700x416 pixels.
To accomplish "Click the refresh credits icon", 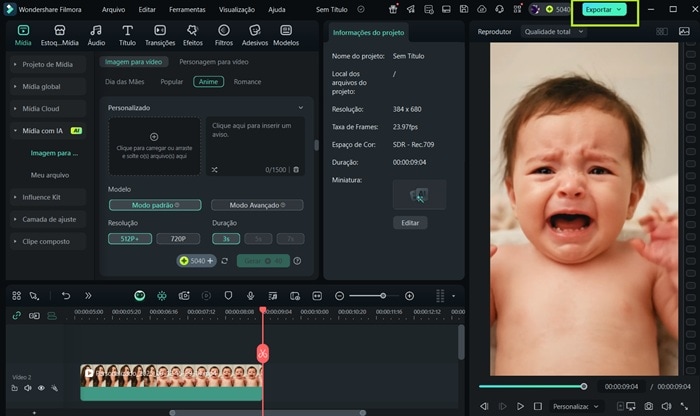I will point(225,261).
